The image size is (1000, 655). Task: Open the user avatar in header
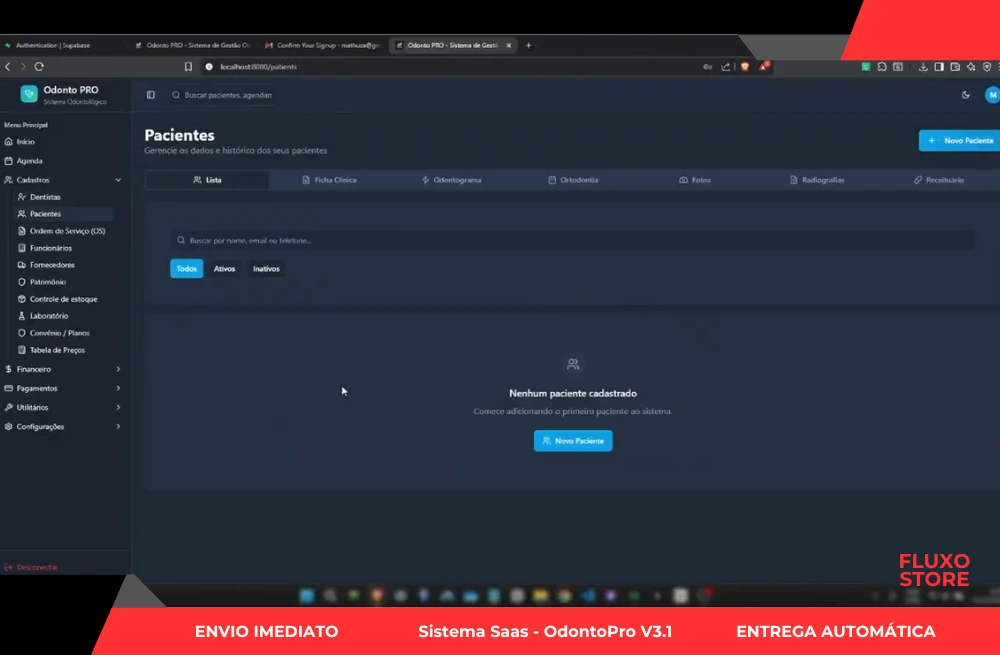coord(991,95)
